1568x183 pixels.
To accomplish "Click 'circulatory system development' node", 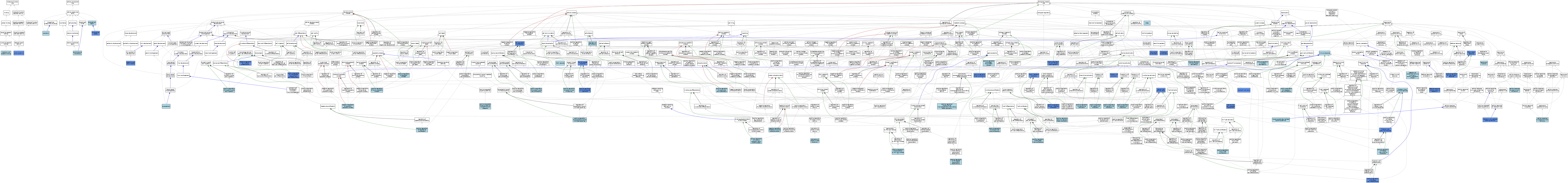I will click(x=181, y=53).
